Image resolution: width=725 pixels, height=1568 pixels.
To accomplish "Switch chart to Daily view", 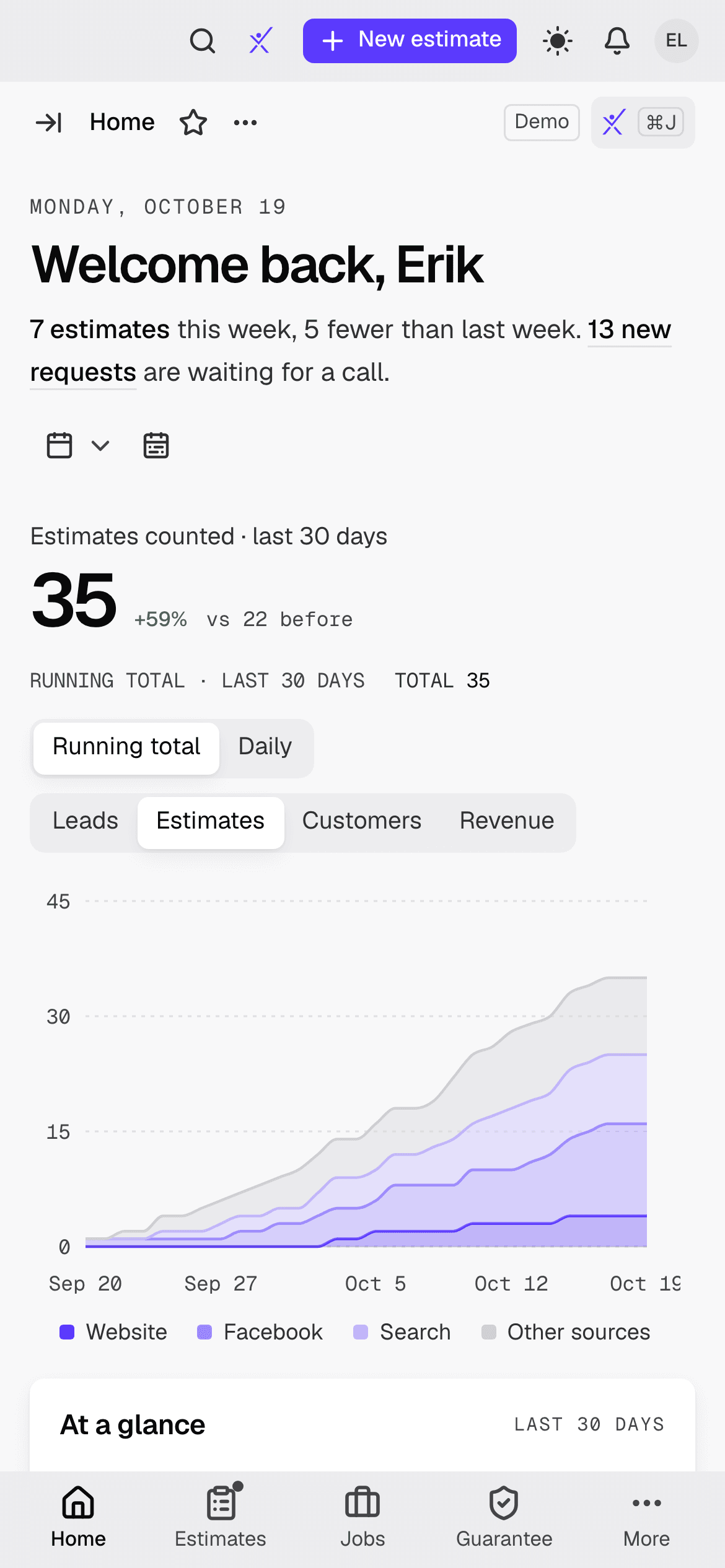I will coord(265,747).
